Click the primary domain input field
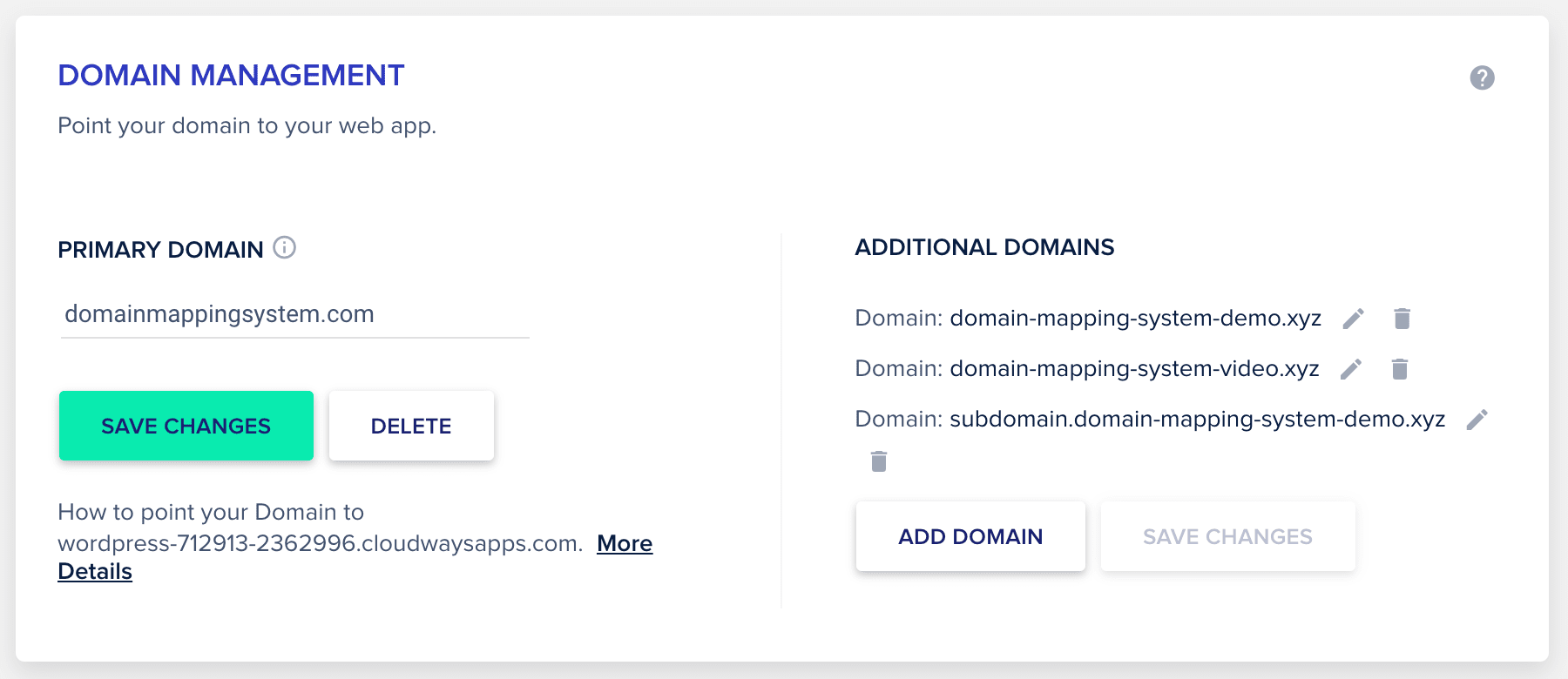The height and width of the screenshot is (679, 1568). point(294,314)
